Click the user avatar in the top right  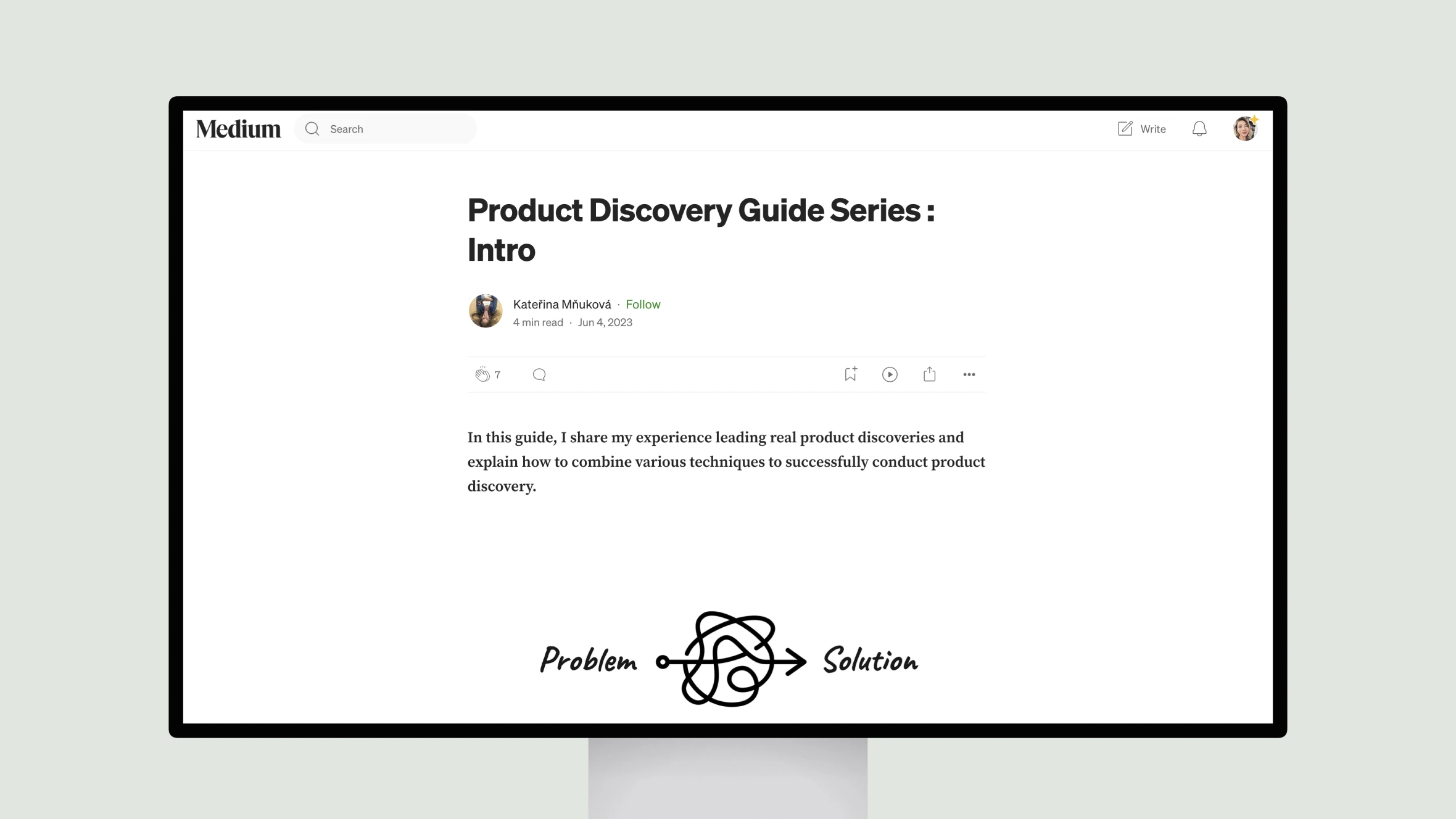1245,128
